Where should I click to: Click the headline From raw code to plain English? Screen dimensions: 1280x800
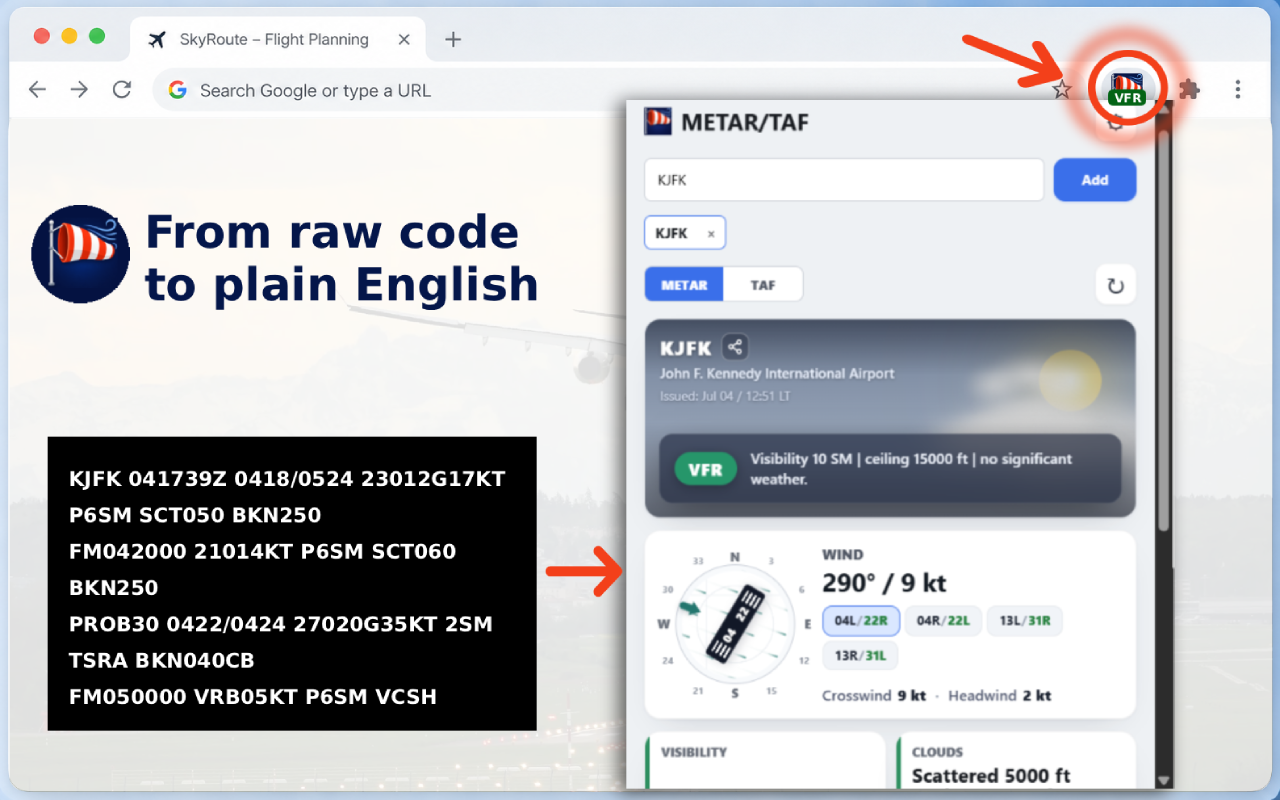341,258
